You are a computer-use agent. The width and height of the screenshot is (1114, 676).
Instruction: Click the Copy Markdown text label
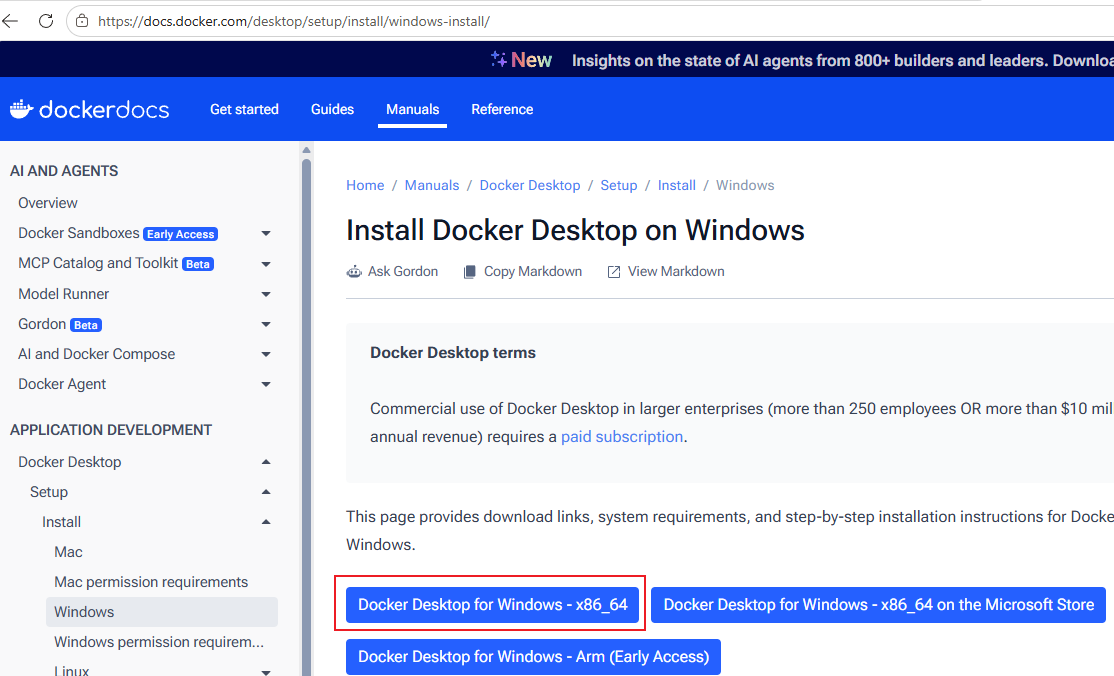(533, 272)
